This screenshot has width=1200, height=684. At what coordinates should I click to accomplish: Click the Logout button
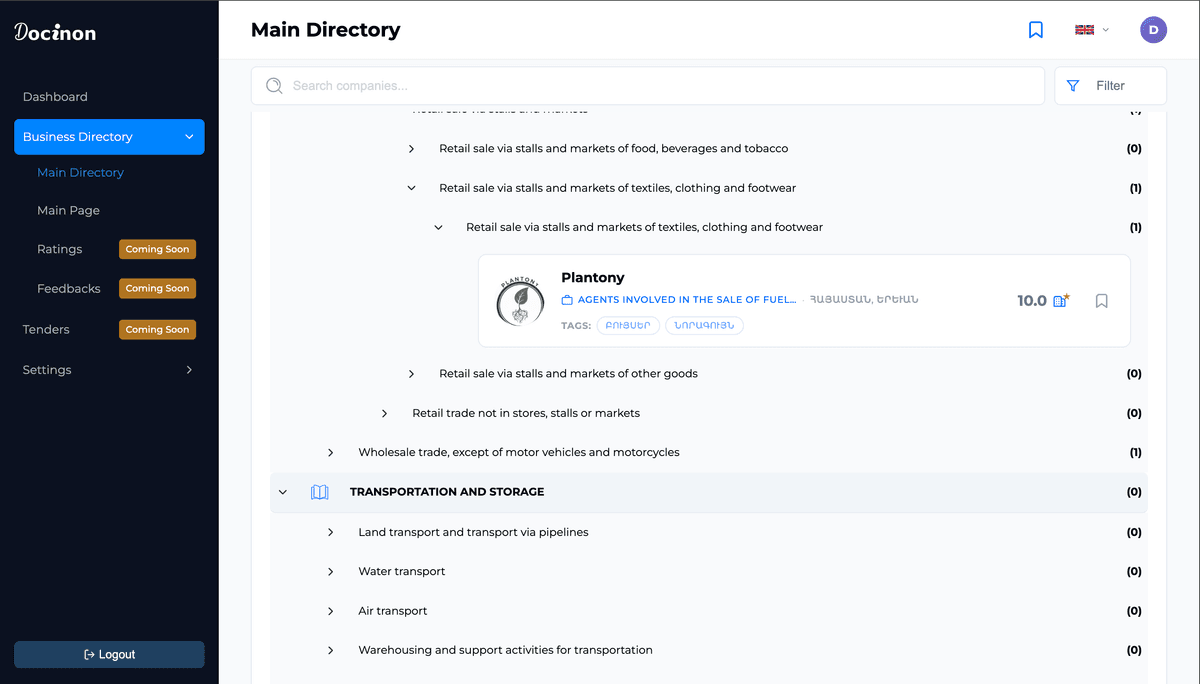(x=109, y=655)
